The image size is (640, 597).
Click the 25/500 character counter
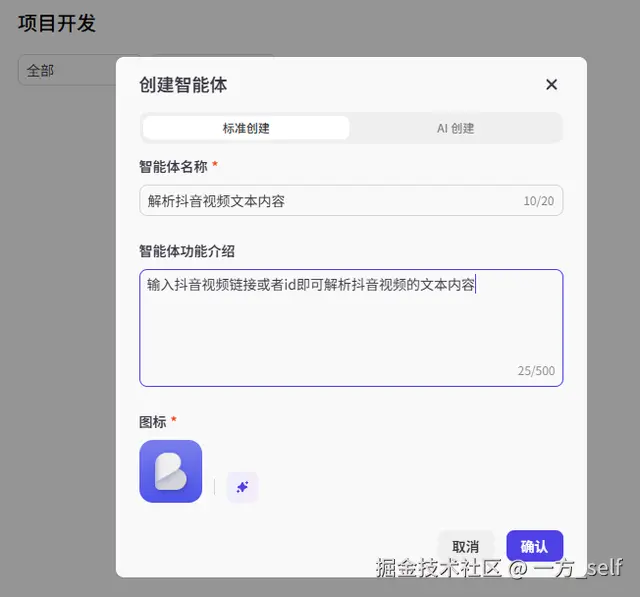click(536, 371)
